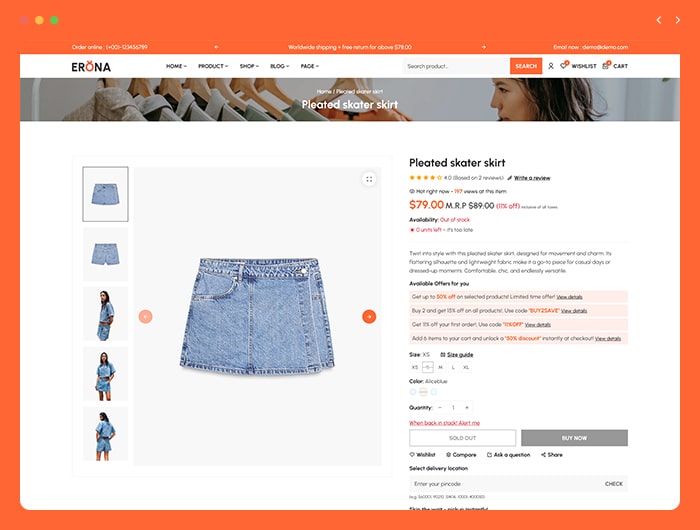This screenshot has height=530, width=700.
Task: Expand the Shop menu dropdown
Action: pos(249,66)
